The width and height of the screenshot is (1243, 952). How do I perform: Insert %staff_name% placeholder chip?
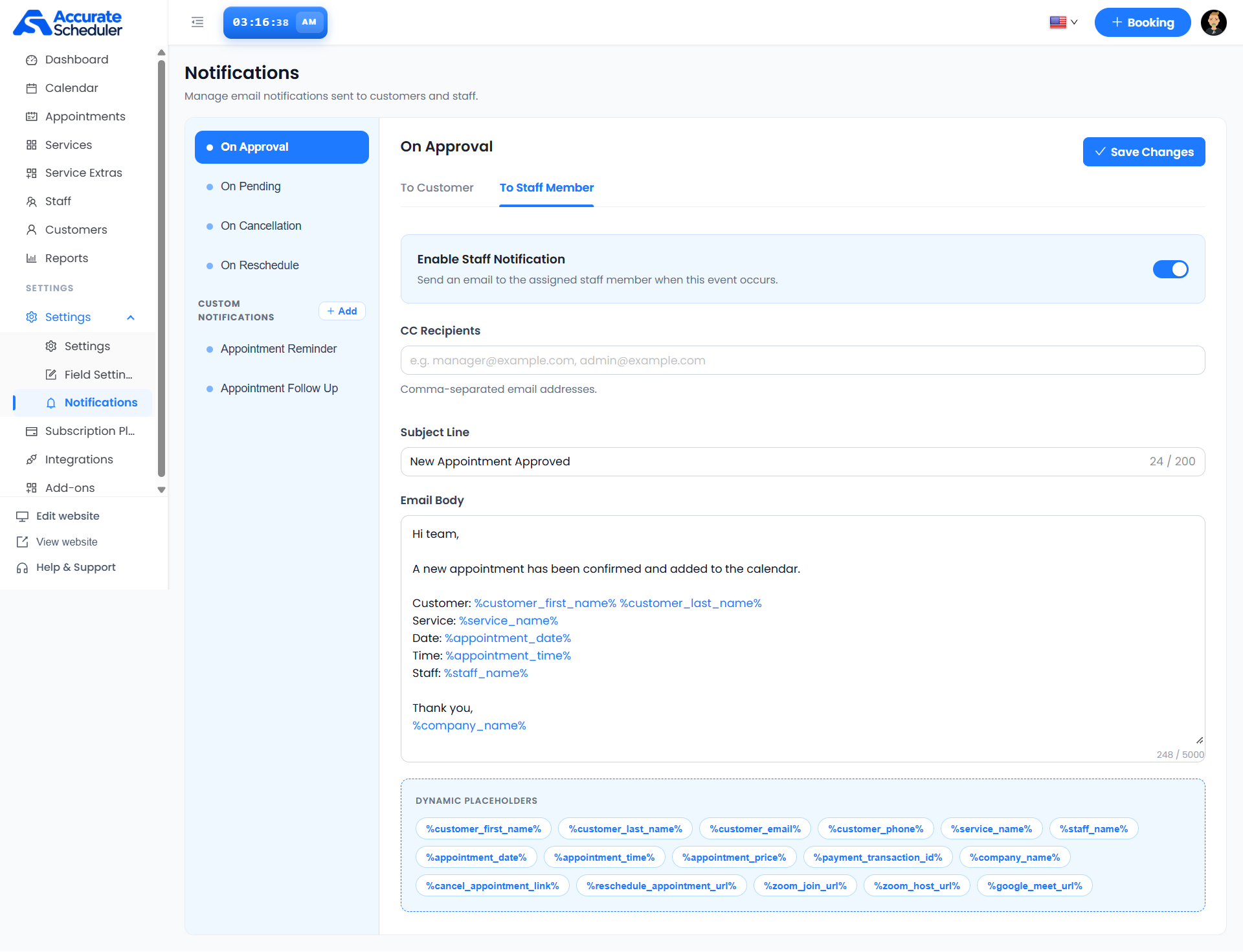tap(1093, 829)
